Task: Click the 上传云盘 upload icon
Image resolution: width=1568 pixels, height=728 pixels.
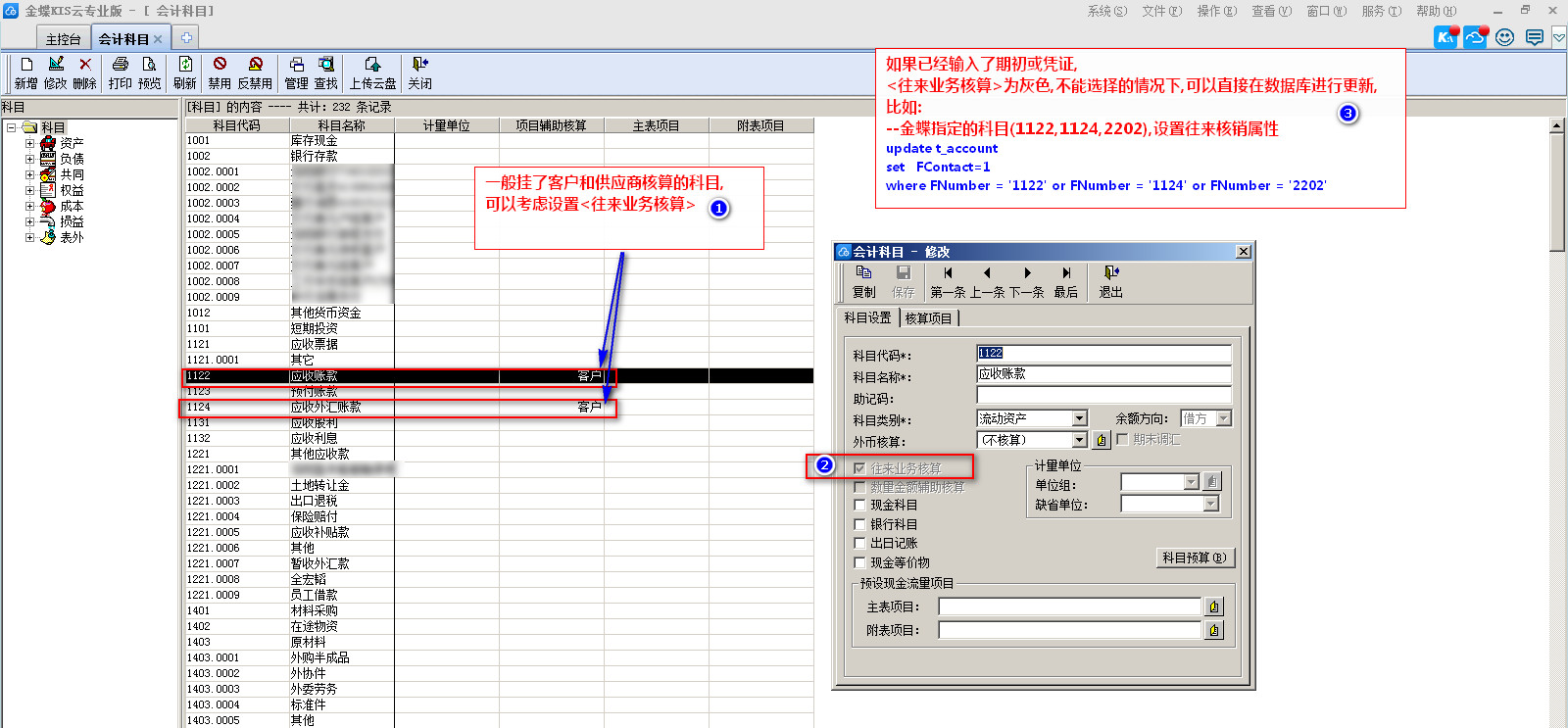Action: click(x=372, y=65)
